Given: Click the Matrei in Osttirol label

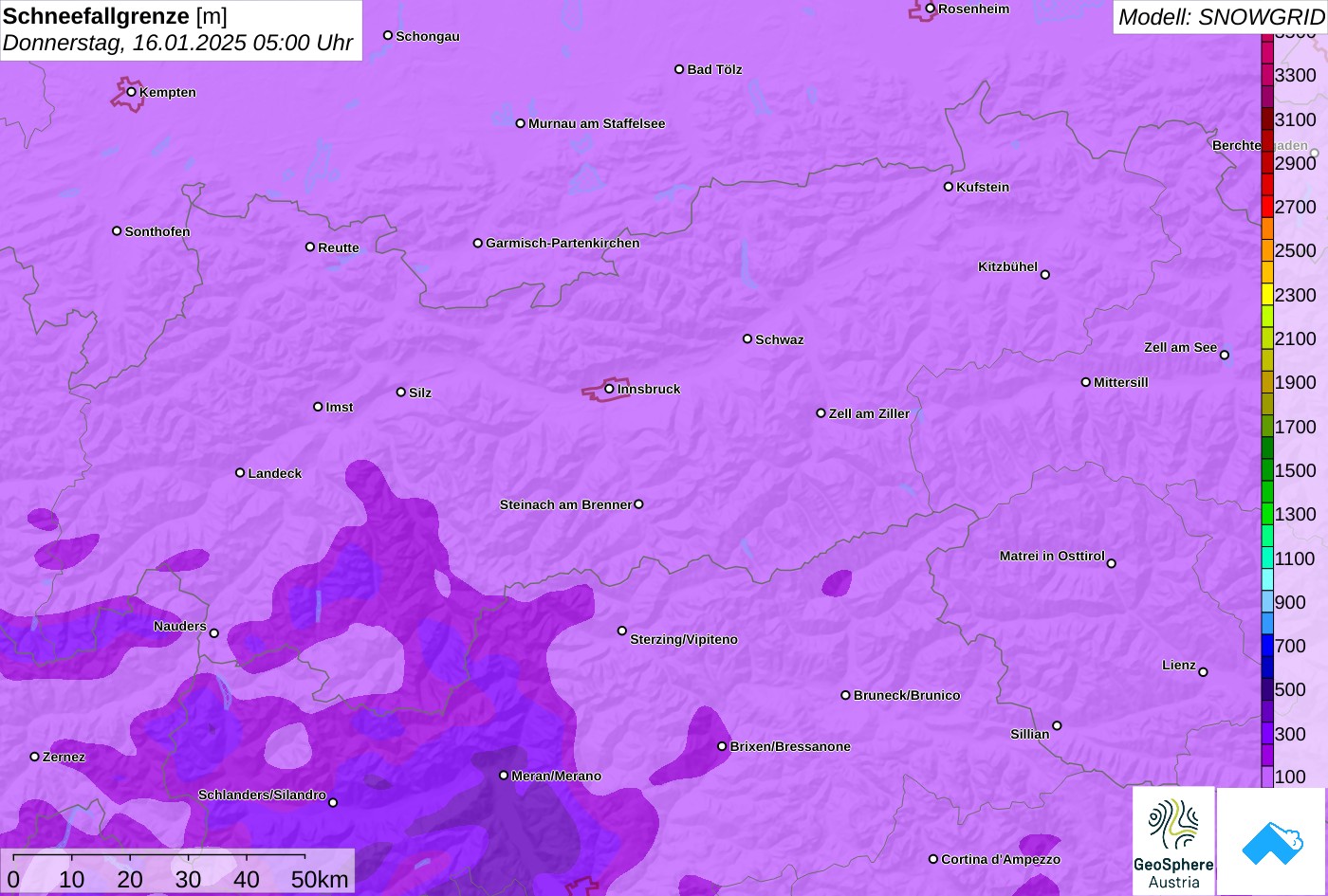Looking at the screenshot, I should click(x=1052, y=557).
